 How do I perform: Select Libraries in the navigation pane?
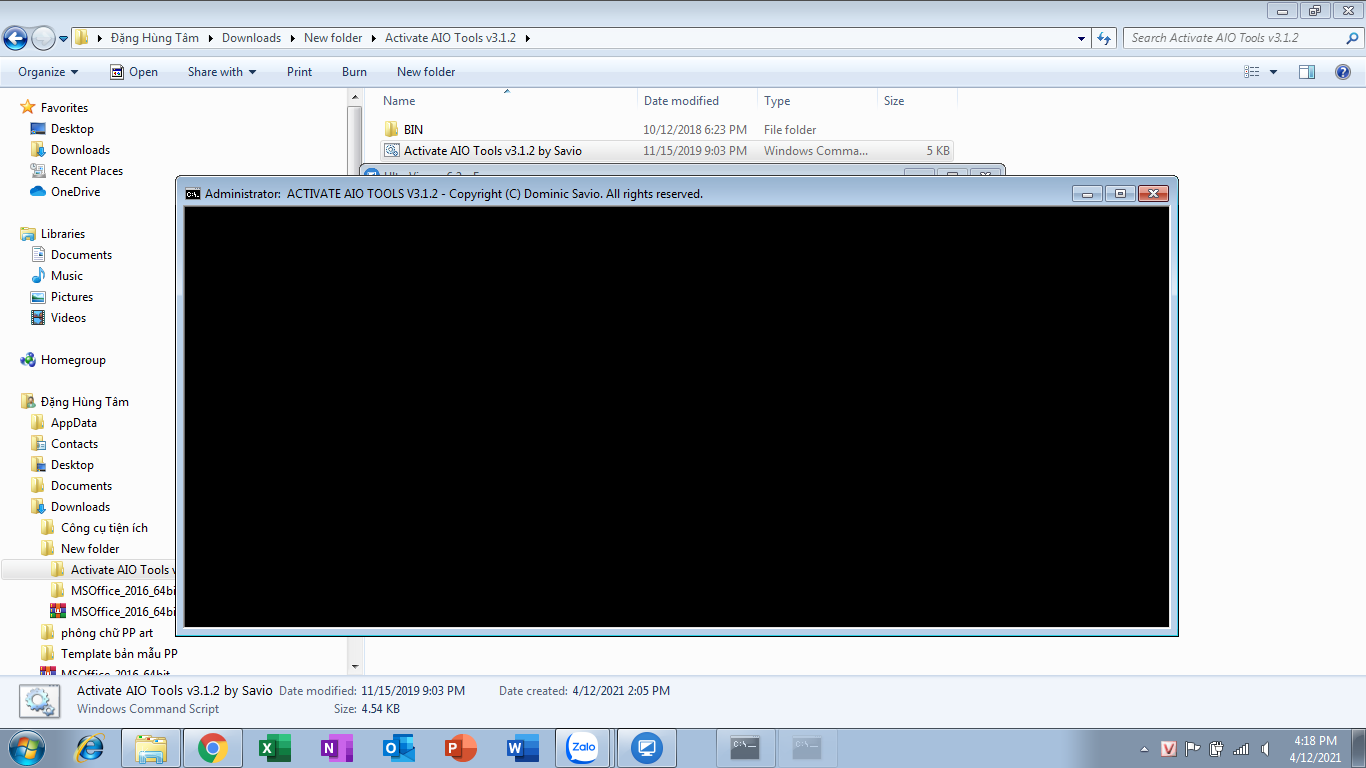(63, 234)
